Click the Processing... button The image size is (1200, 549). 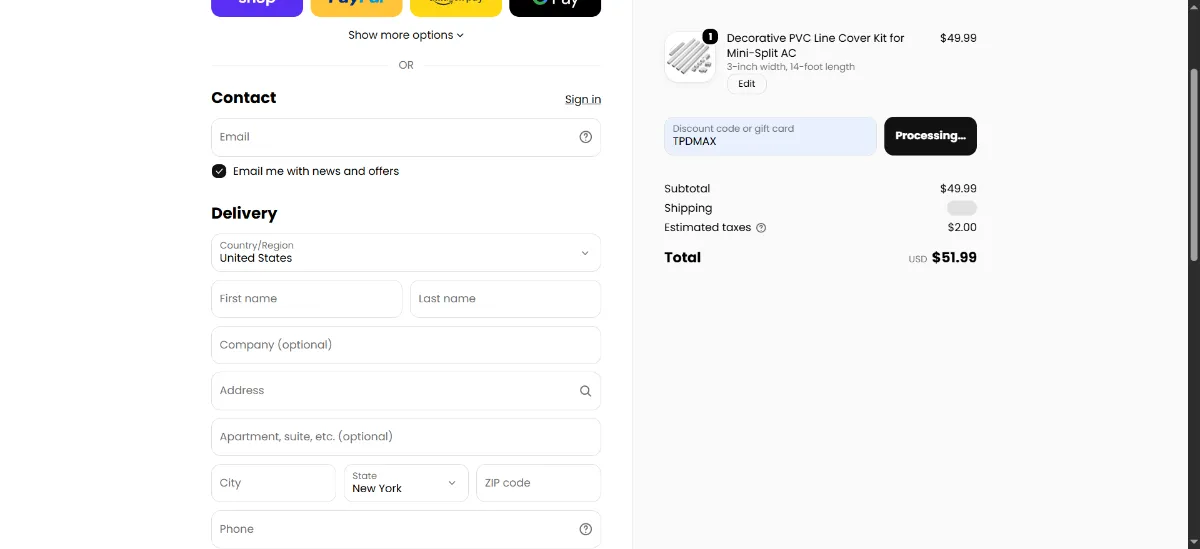pos(930,136)
